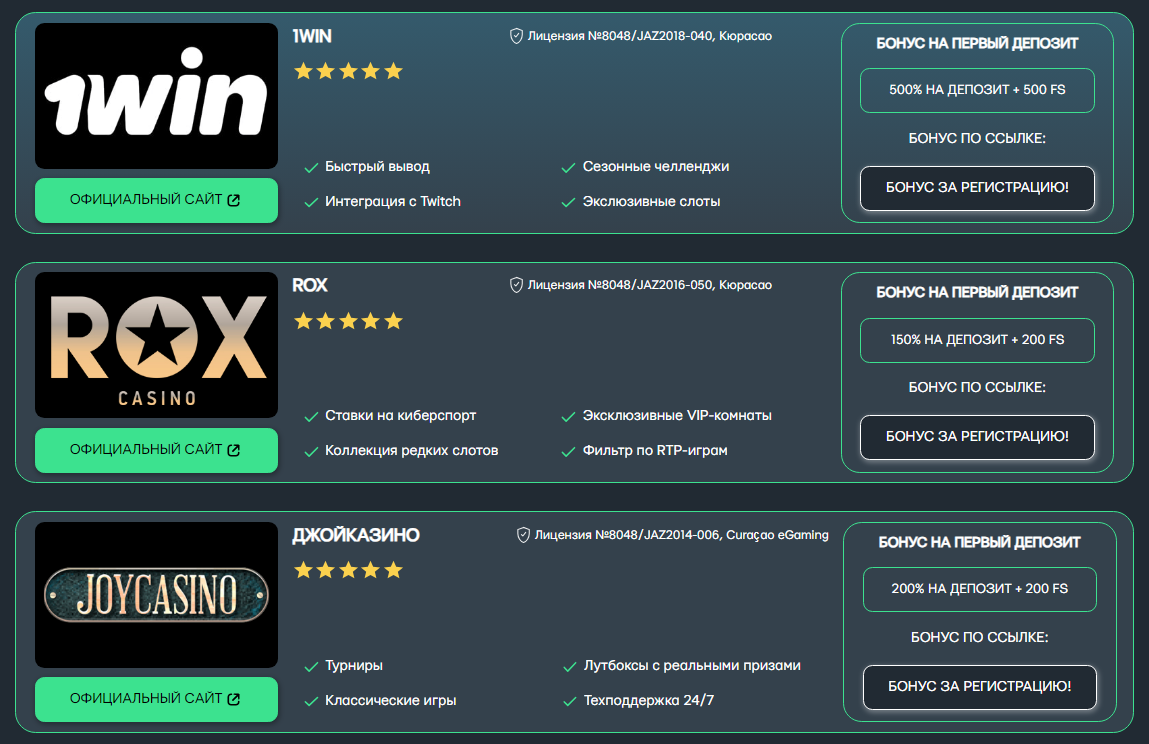Open the 1WIN "ОФИЦИАЛЬНЫЙ САЙТ" button

tap(156, 200)
